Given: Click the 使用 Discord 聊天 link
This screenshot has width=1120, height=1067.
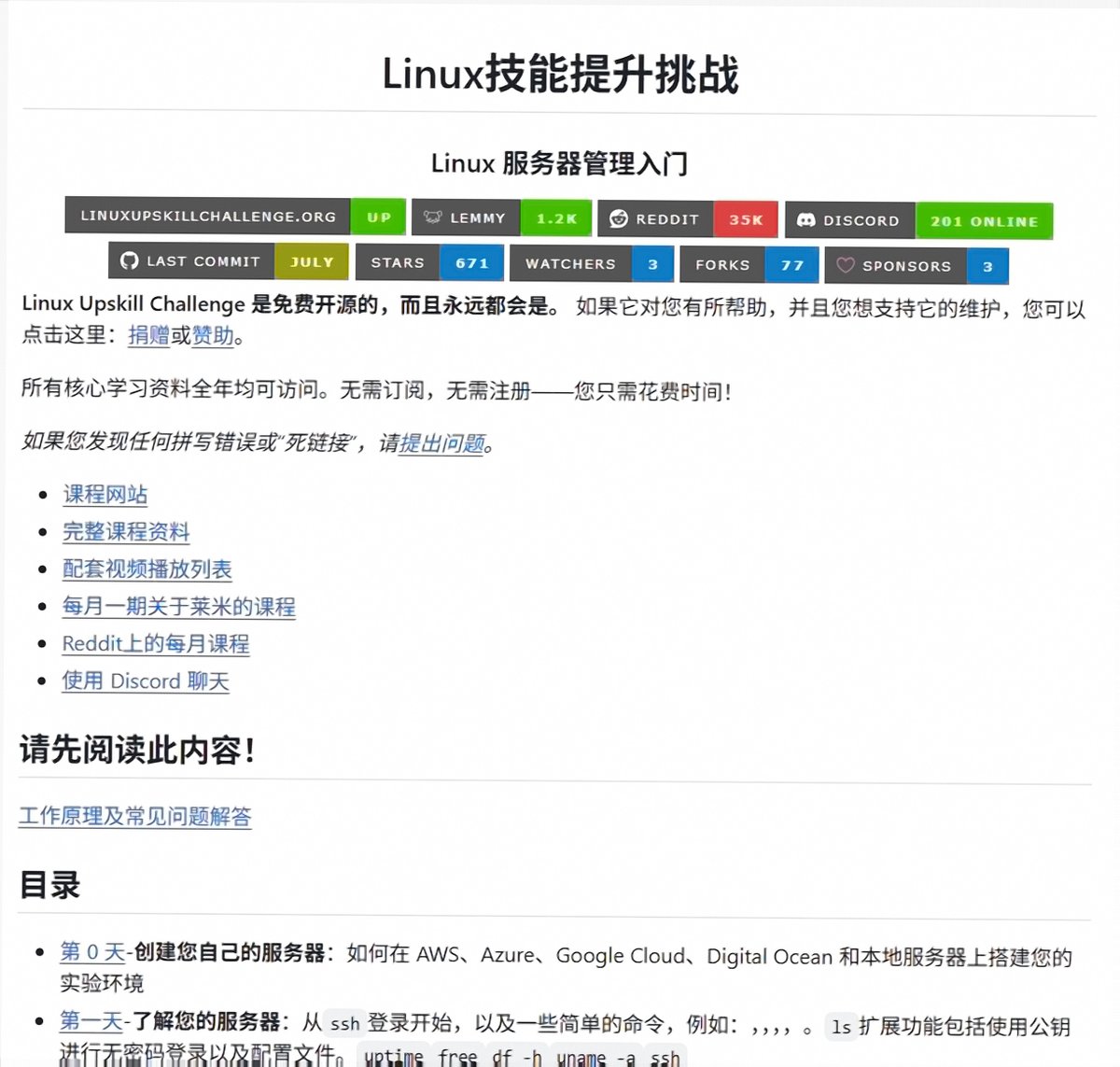Looking at the screenshot, I should coord(146,681).
